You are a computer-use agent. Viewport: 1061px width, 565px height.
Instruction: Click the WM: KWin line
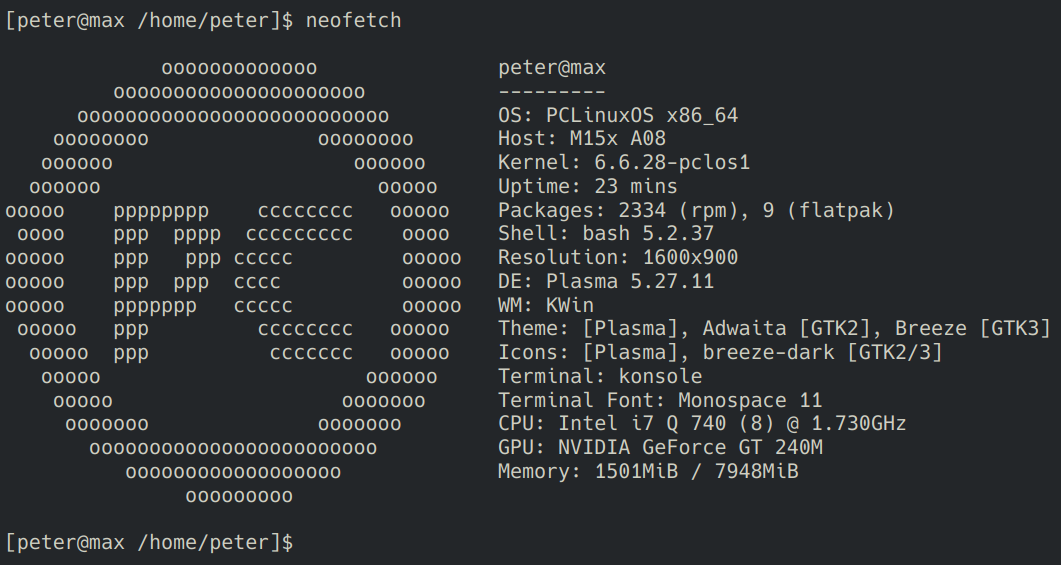[546, 305]
